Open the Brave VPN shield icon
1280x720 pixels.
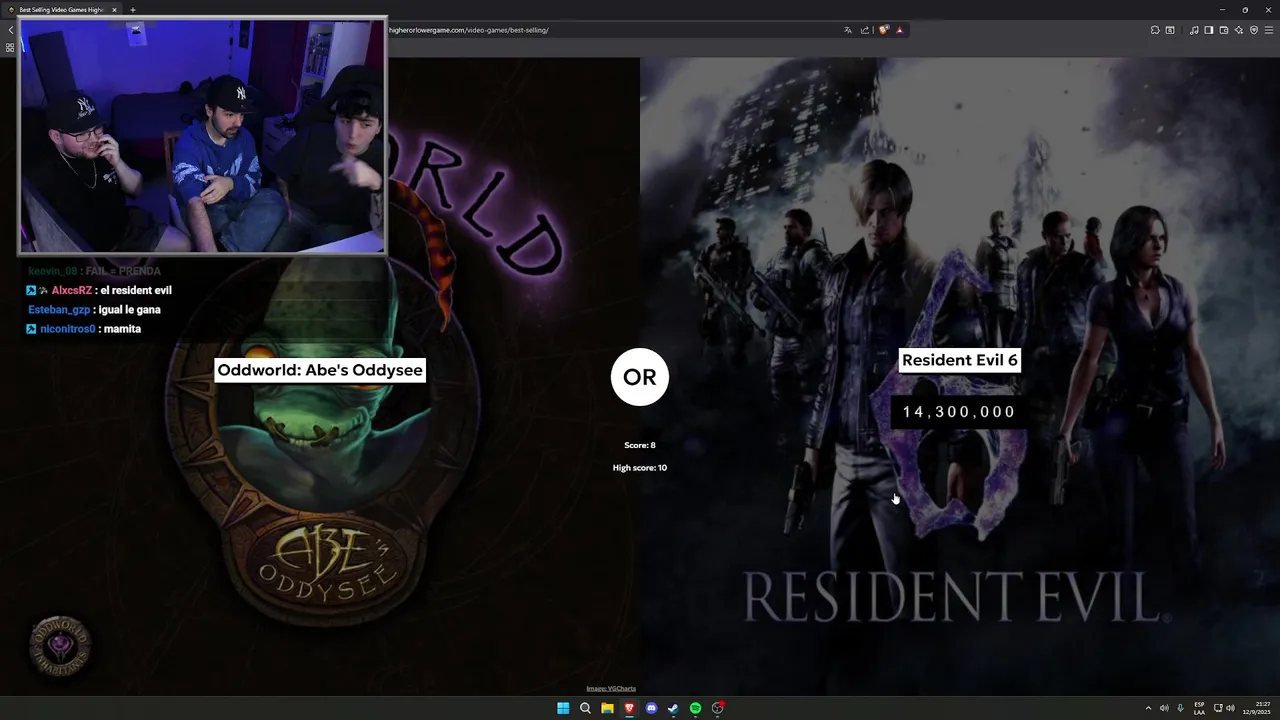[x=1254, y=30]
